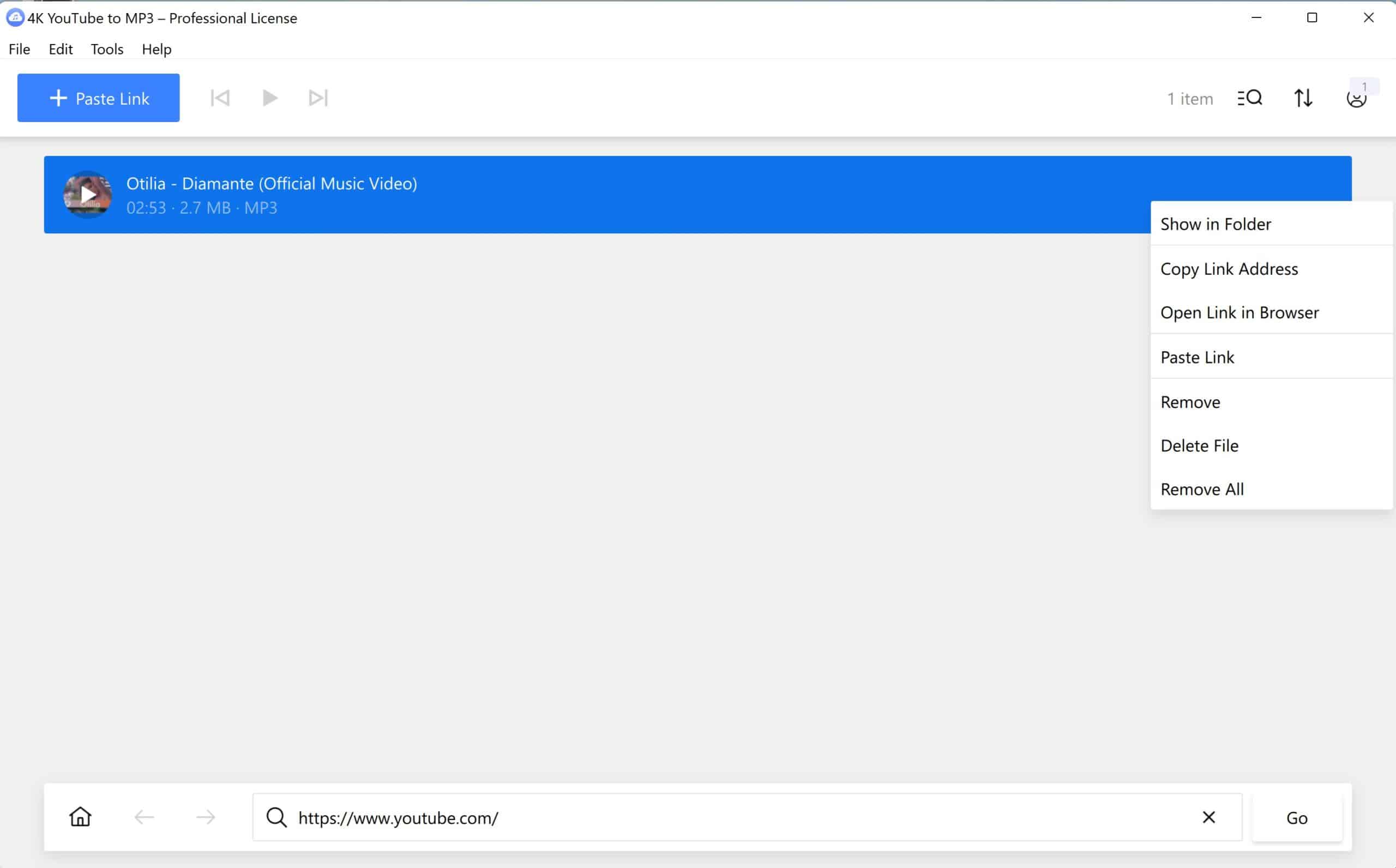Click the sort order icon
1396x868 pixels.
[1303, 97]
